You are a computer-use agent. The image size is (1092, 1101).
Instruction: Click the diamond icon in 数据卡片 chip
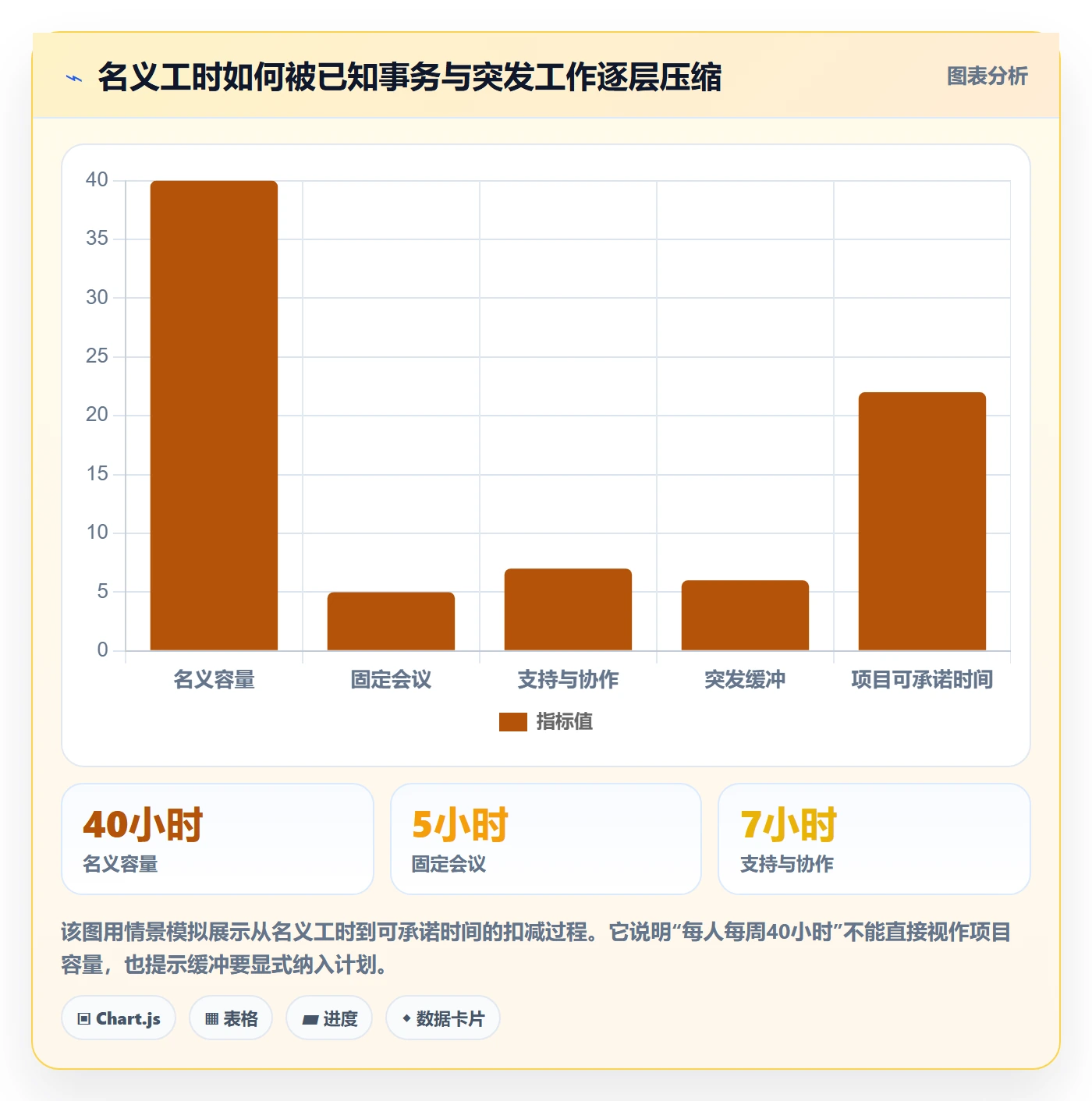(406, 1018)
